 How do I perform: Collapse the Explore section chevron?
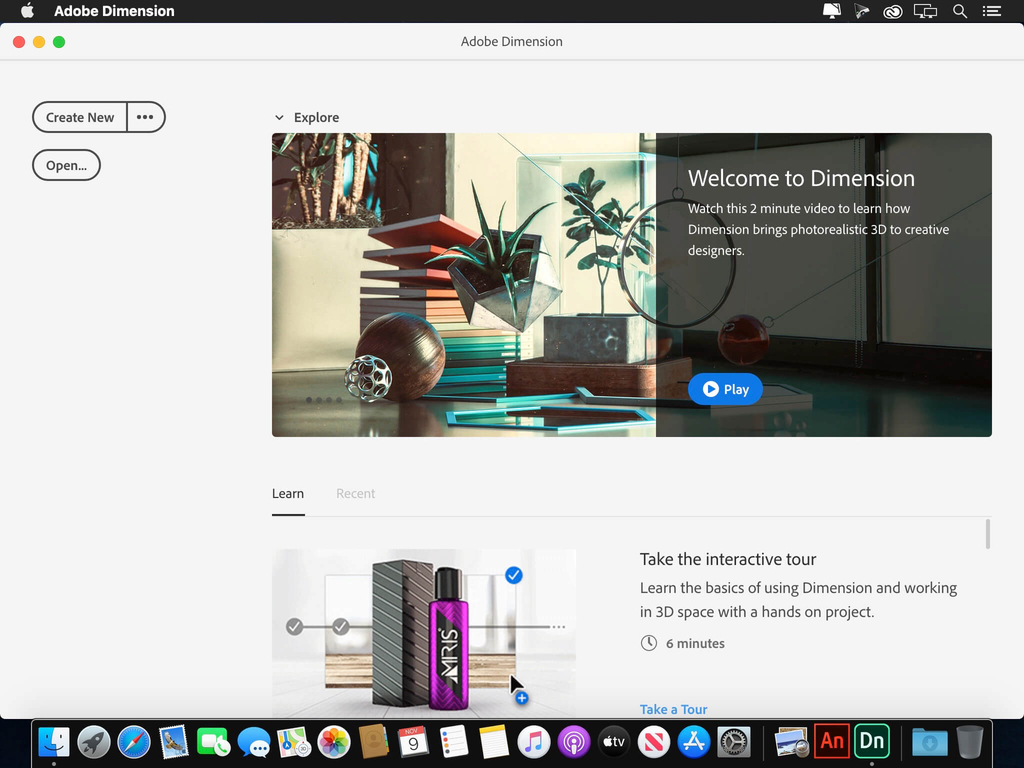pos(279,118)
